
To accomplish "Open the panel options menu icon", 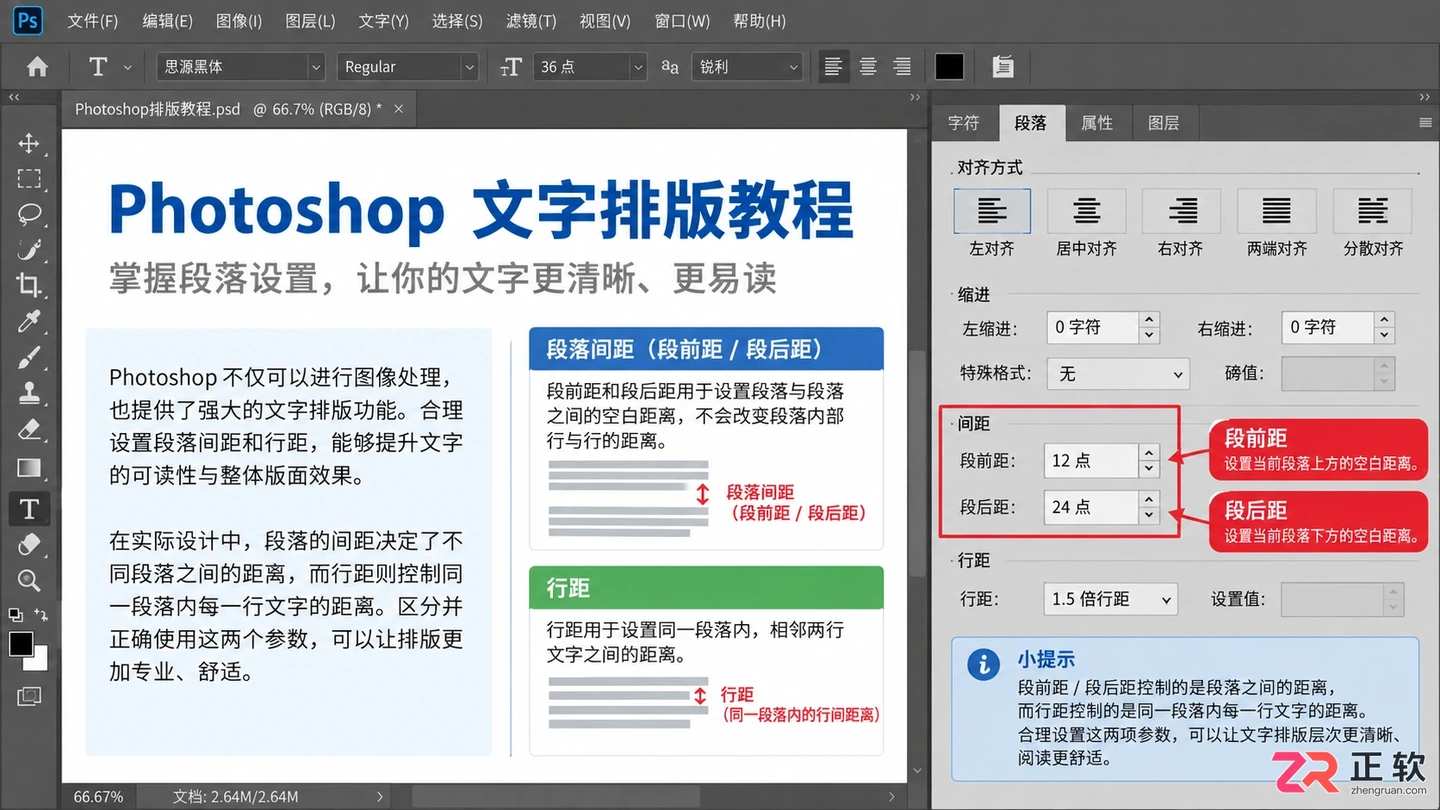I will point(1425,123).
